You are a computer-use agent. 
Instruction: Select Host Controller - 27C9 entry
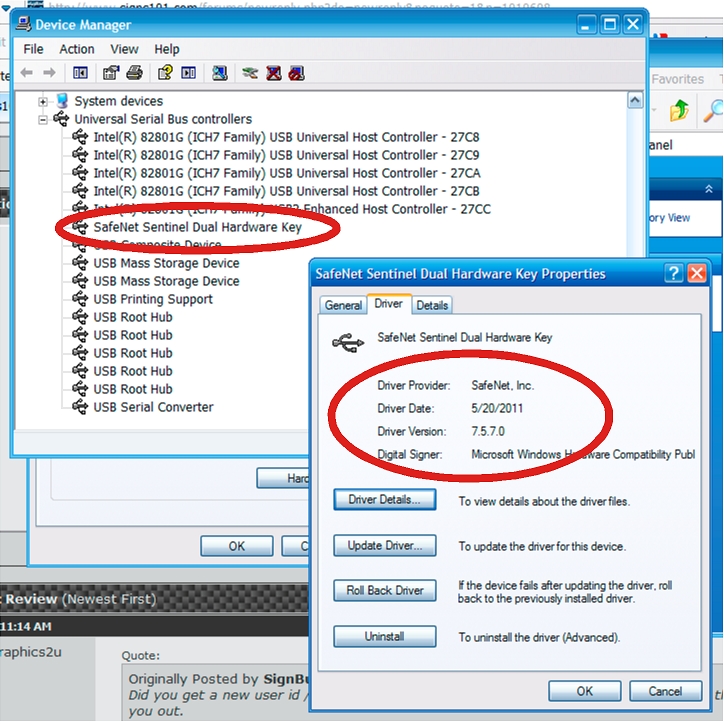click(286, 155)
